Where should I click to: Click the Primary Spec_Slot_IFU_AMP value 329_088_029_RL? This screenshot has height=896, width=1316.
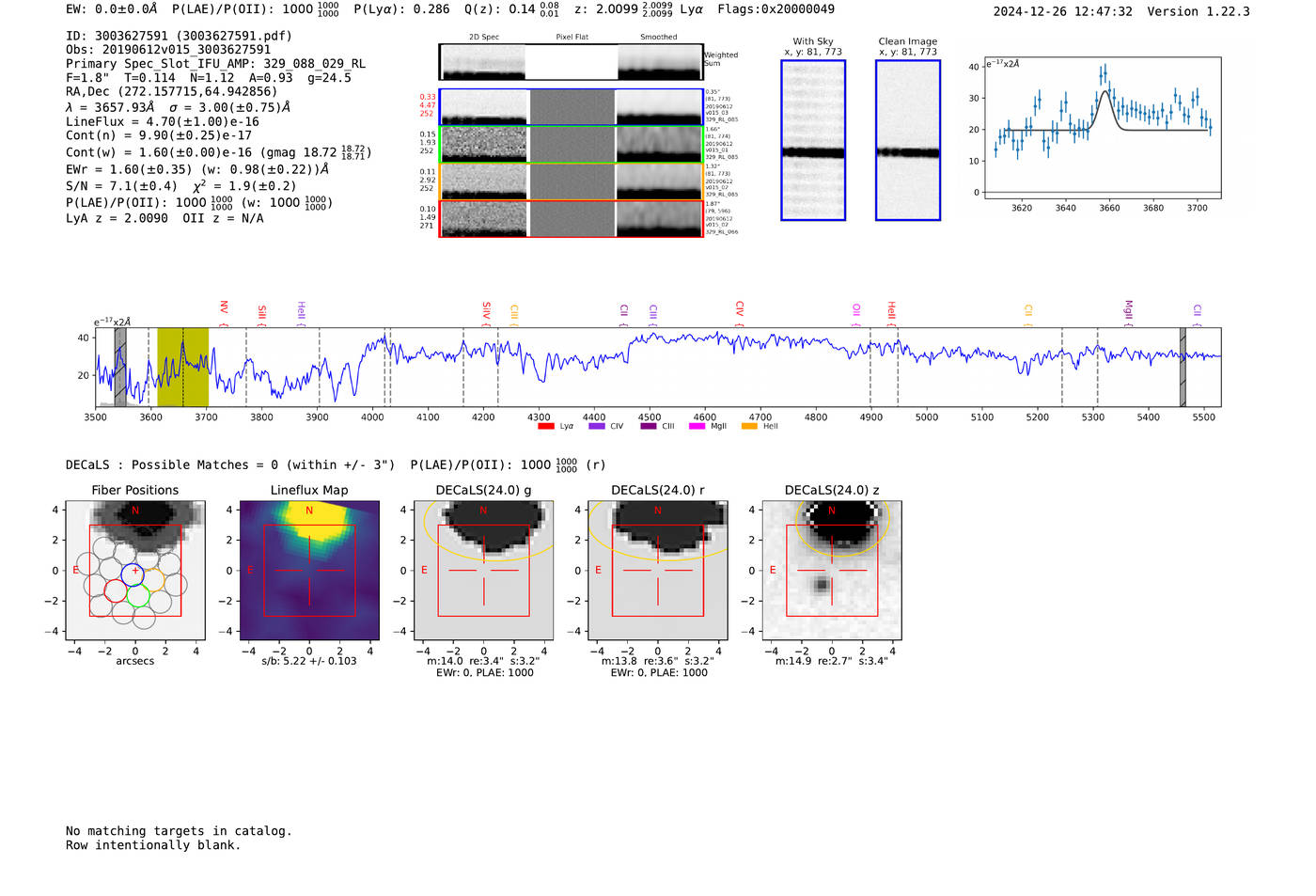(x=314, y=64)
